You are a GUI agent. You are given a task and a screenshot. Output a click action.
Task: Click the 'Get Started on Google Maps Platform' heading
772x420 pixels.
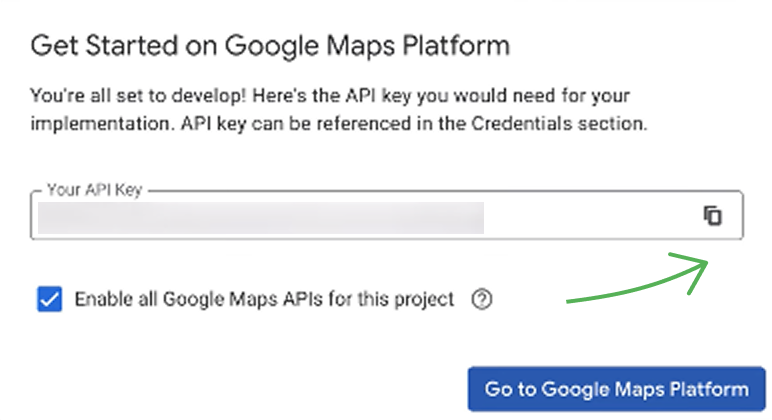[270, 45]
